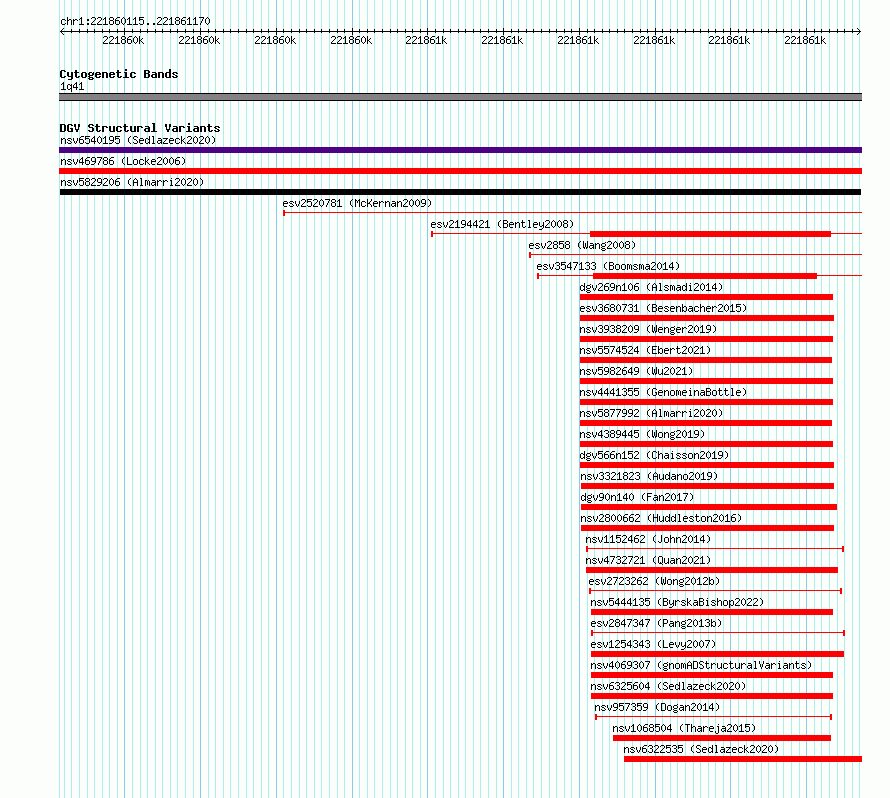Select nsv6325604 (Sedlazeck2020) variant label
The image size is (890, 798).
coord(668,686)
